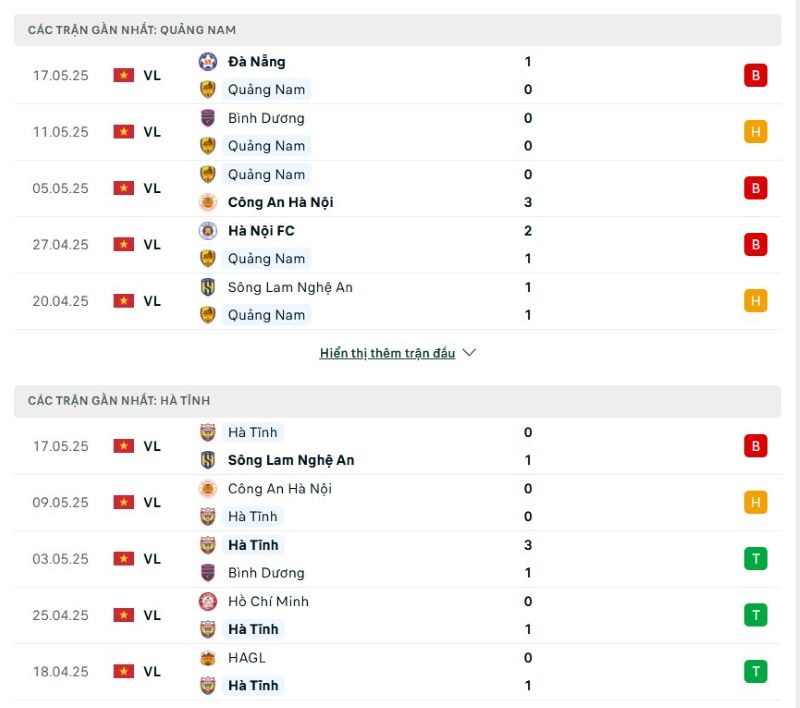800x708 pixels.
Task: Click the Vietnam flag for 17.05.25 Đà Nẵng match
Action: [x=123, y=75]
